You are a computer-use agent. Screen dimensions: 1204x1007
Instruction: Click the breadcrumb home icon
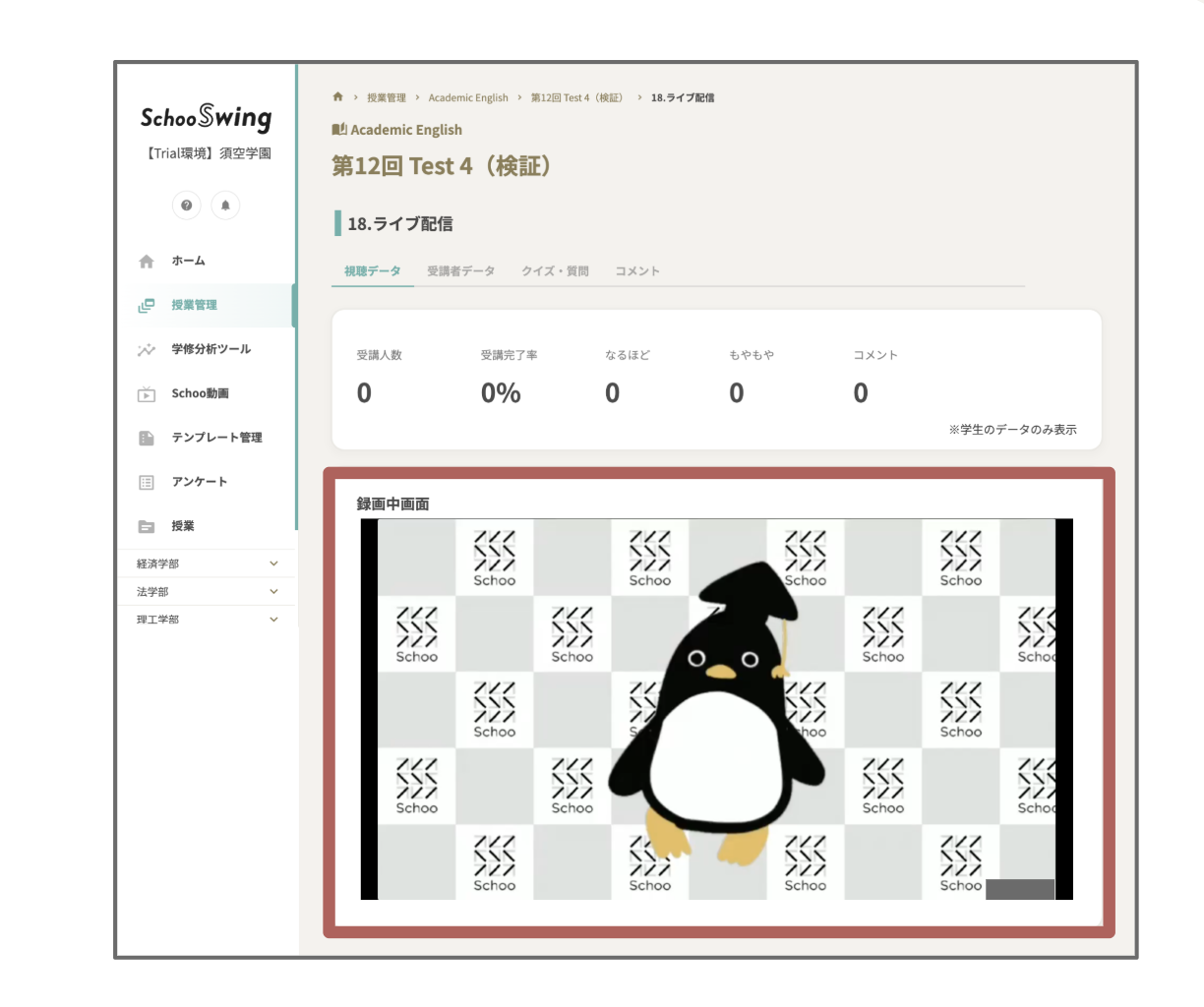point(337,97)
